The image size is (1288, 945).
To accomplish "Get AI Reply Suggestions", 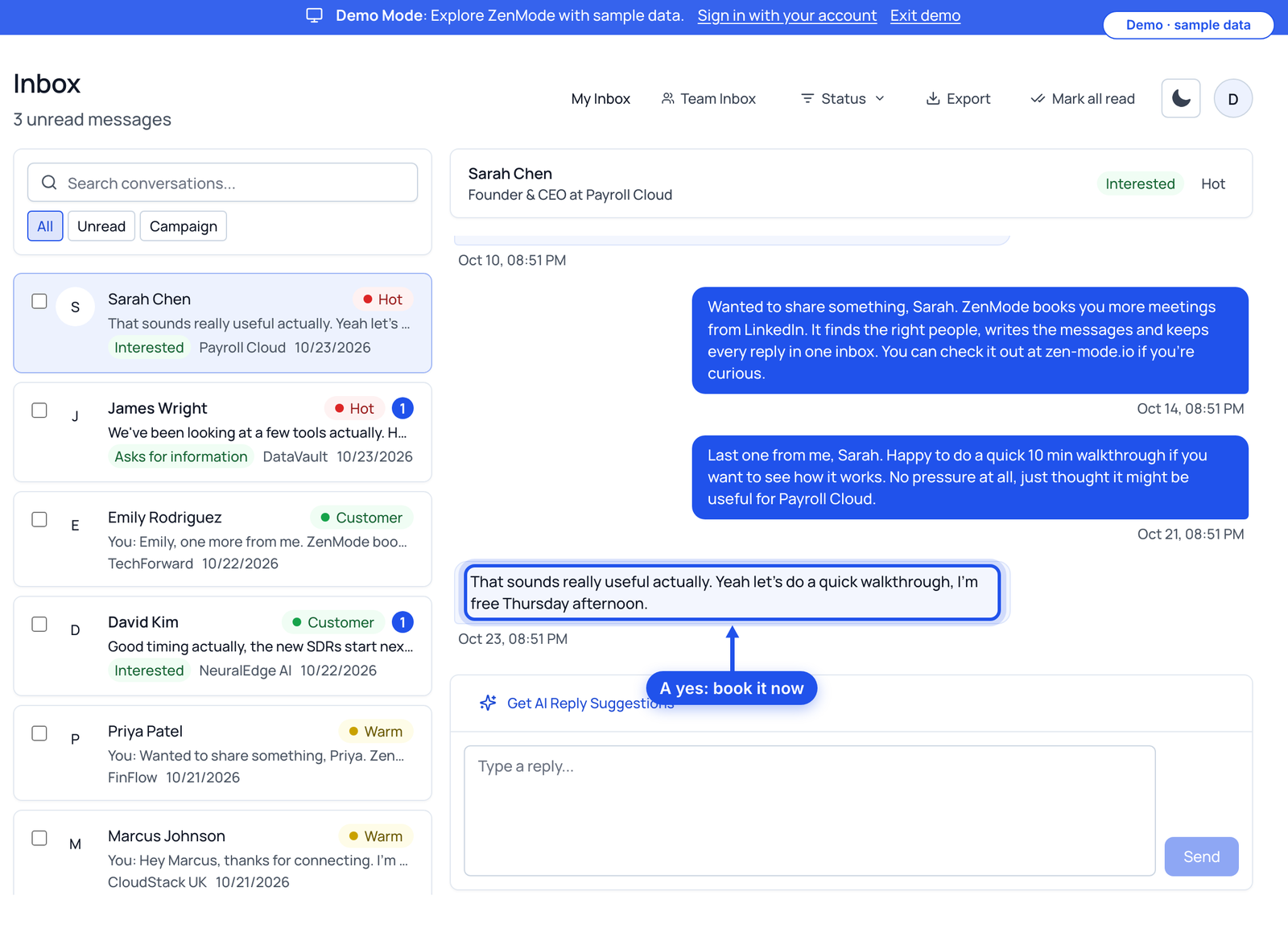I will tap(576, 703).
